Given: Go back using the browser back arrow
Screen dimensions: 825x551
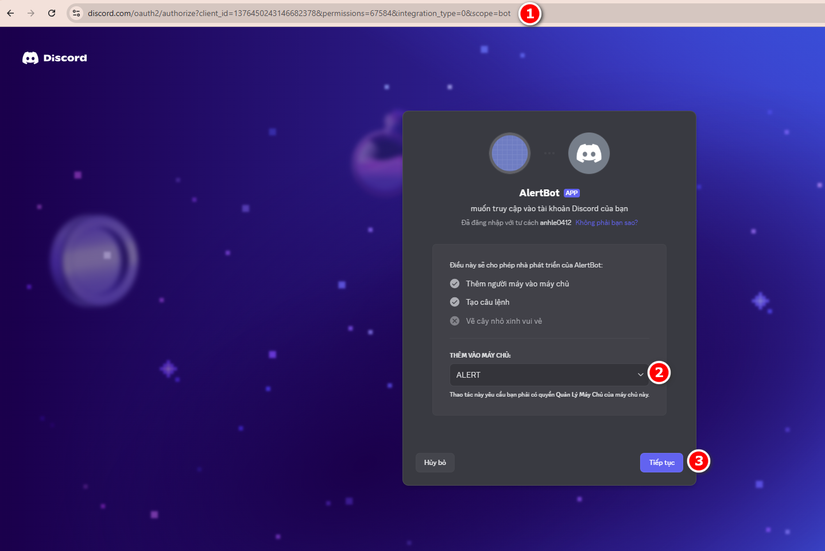Looking at the screenshot, I should pos(11,13).
